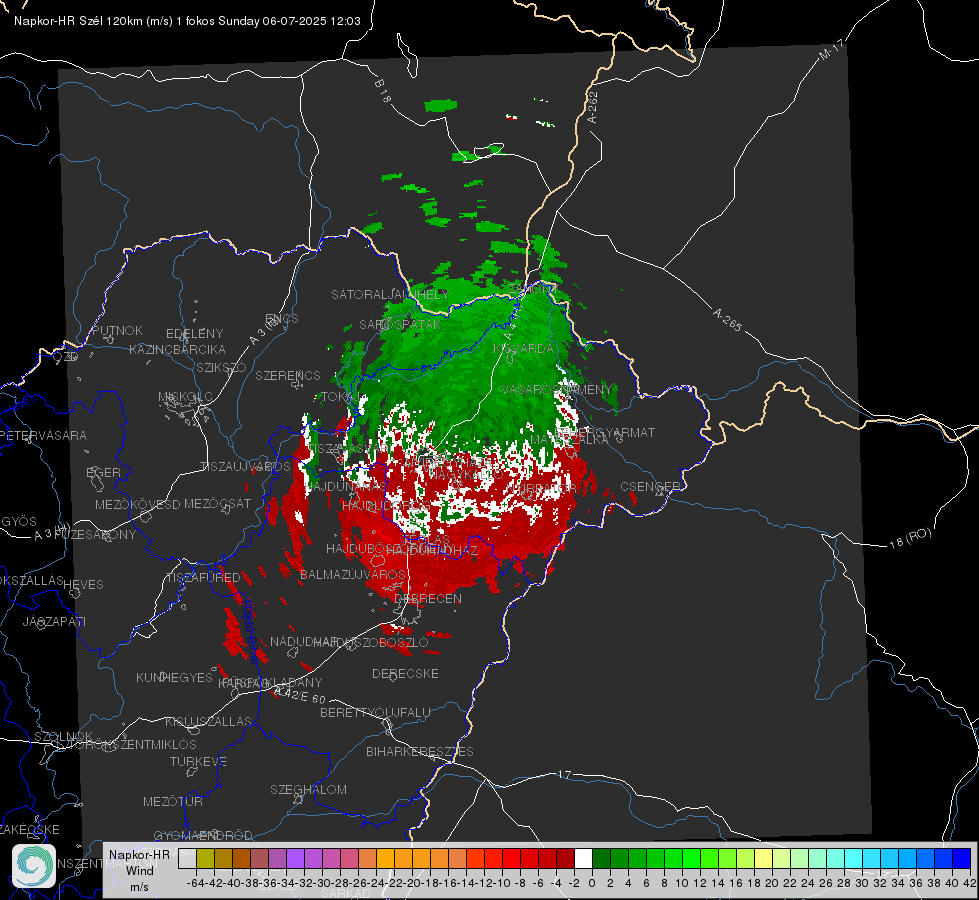This screenshot has width=979, height=900.
Task: Click the radar title text Napkor-HR Szél 120km
Action: coord(79,21)
